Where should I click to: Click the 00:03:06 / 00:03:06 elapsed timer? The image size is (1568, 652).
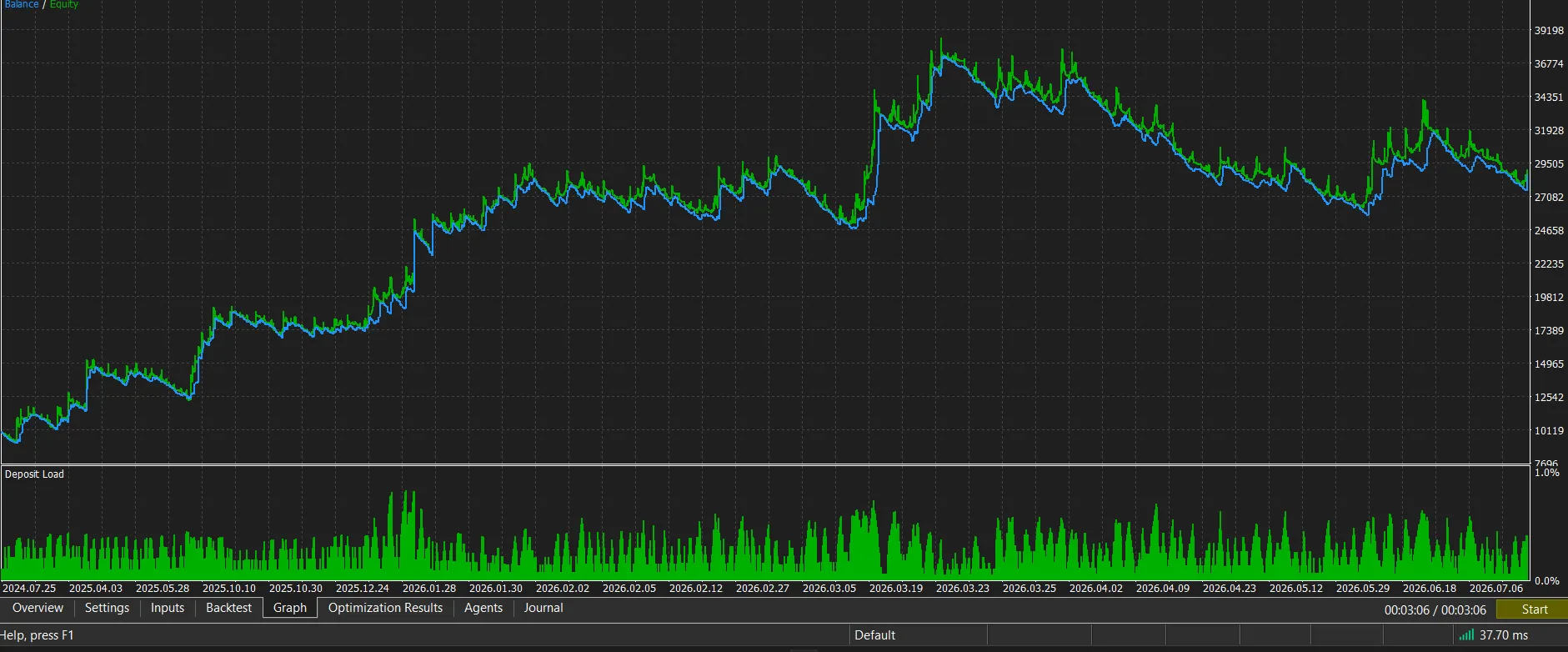1435,609
